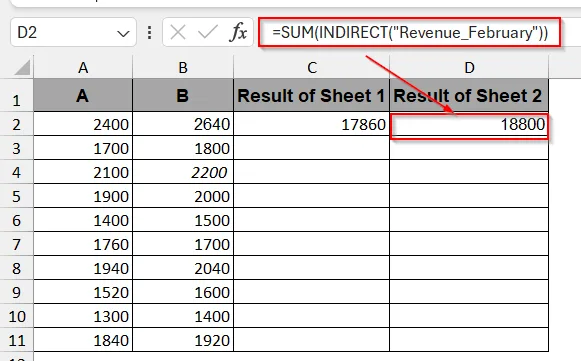This screenshot has height=361, width=581.
Task: Select cell with result 17860
Action: tap(312, 124)
